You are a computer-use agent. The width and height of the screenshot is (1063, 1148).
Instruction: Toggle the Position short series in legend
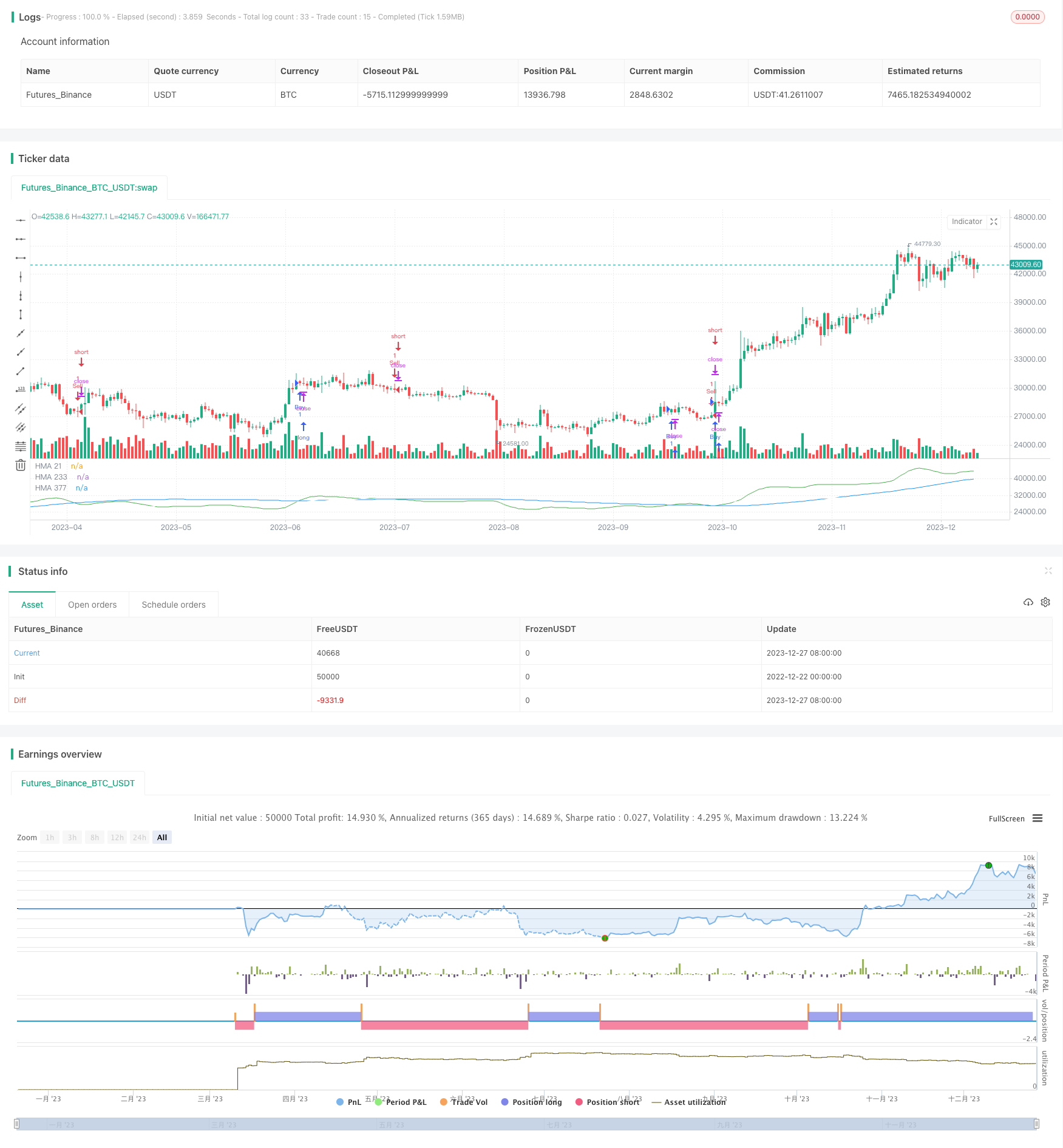[607, 1102]
